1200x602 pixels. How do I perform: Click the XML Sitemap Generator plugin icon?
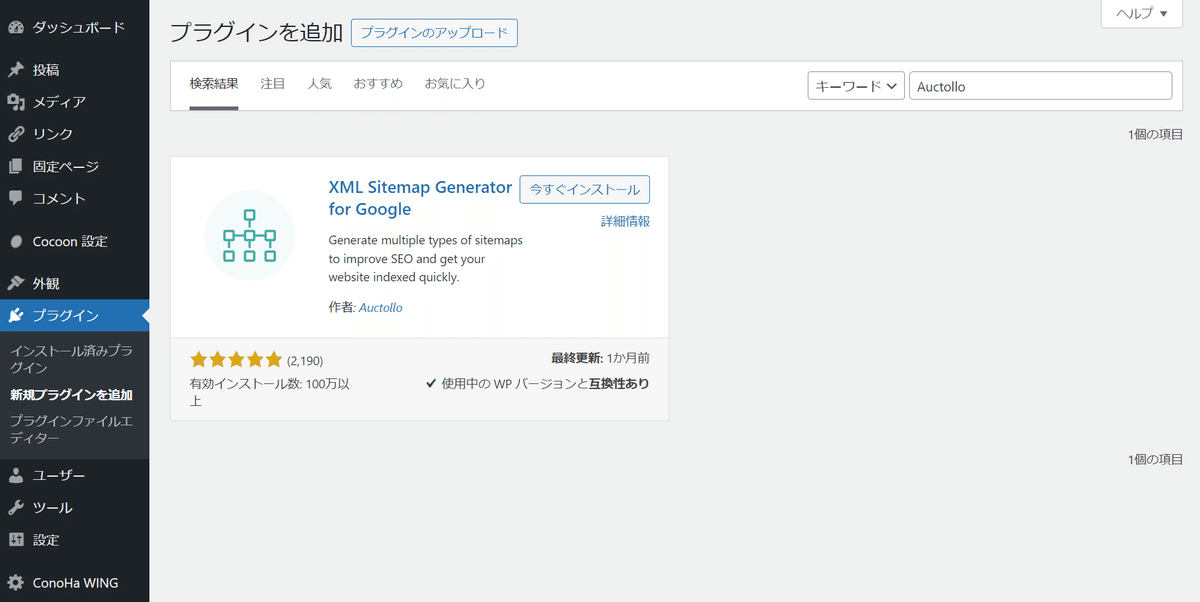pyautogui.click(x=249, y=236)
